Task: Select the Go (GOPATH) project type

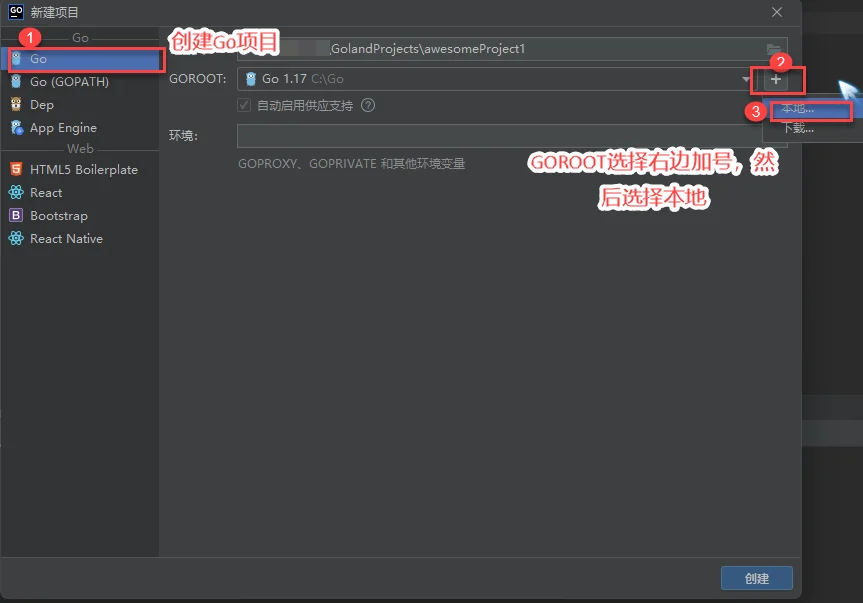Action: coord(80,82)
